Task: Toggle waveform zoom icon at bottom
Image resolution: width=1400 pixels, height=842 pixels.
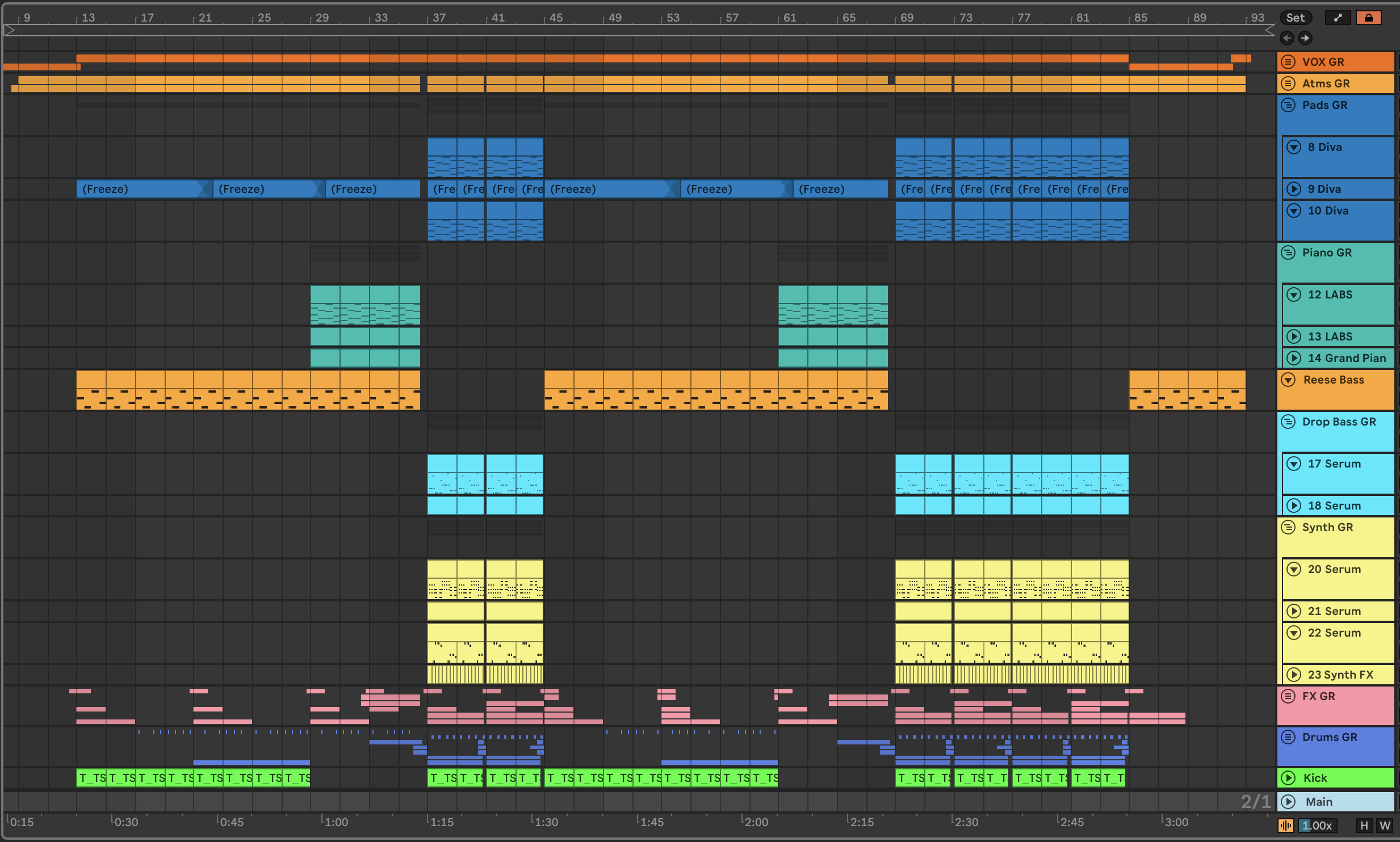Action: pos(1285,826)
